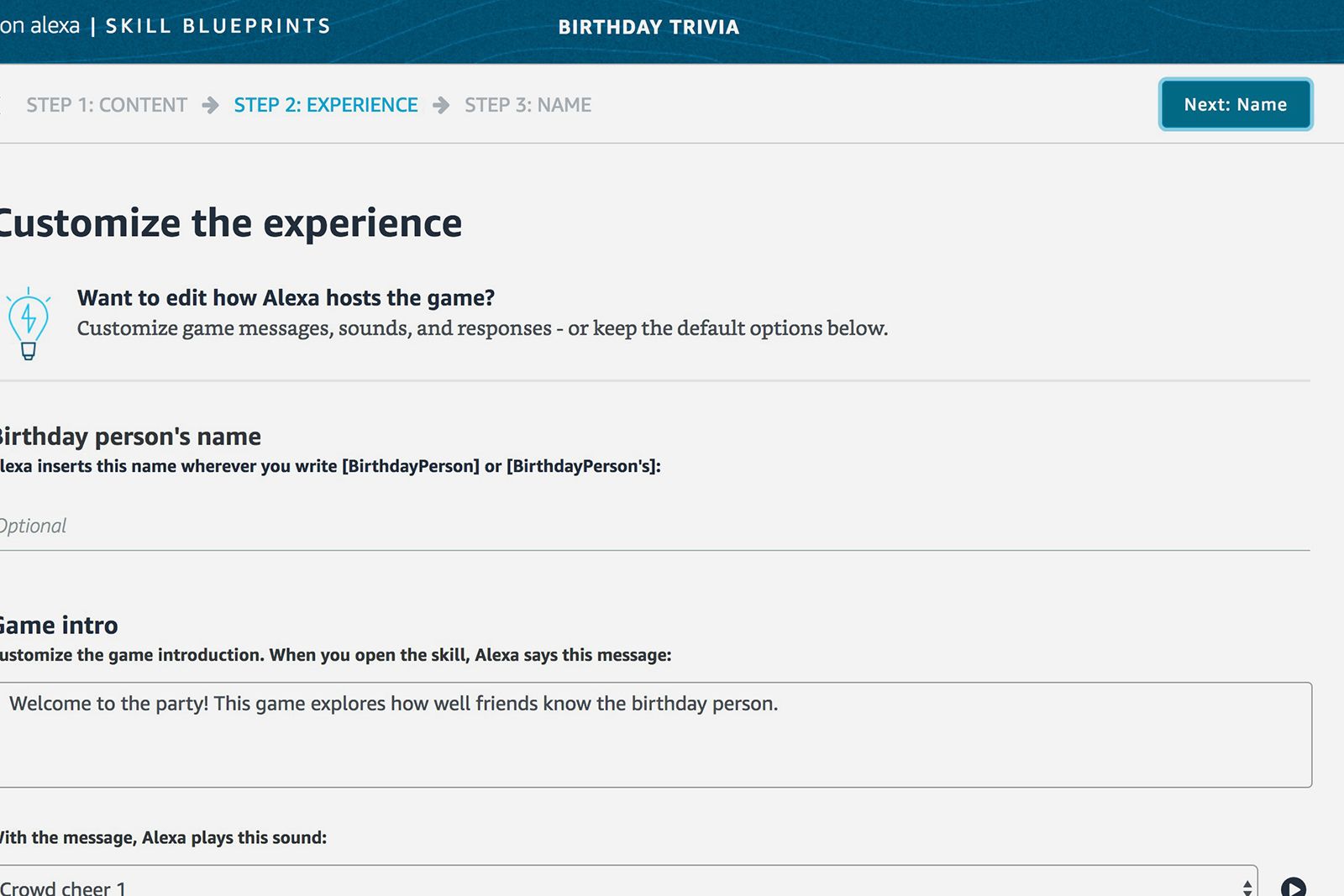
Task: Click the arrow between Step 2 and Step 3
Action: tap(442, 104)
